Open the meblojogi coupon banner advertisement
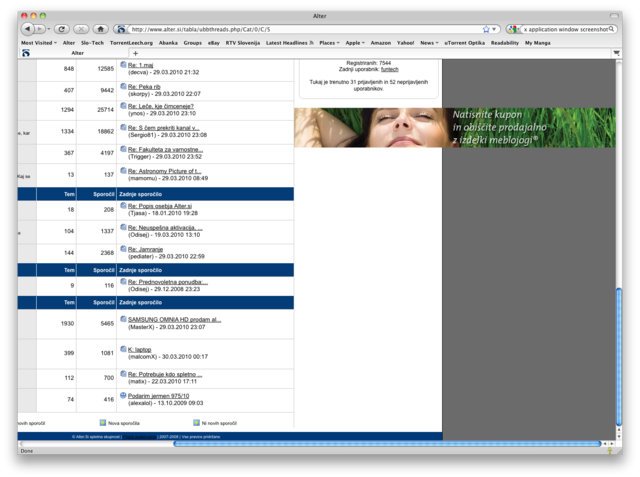Image resolution: width=640 pixels, height=477 pixels. point(455,128)
